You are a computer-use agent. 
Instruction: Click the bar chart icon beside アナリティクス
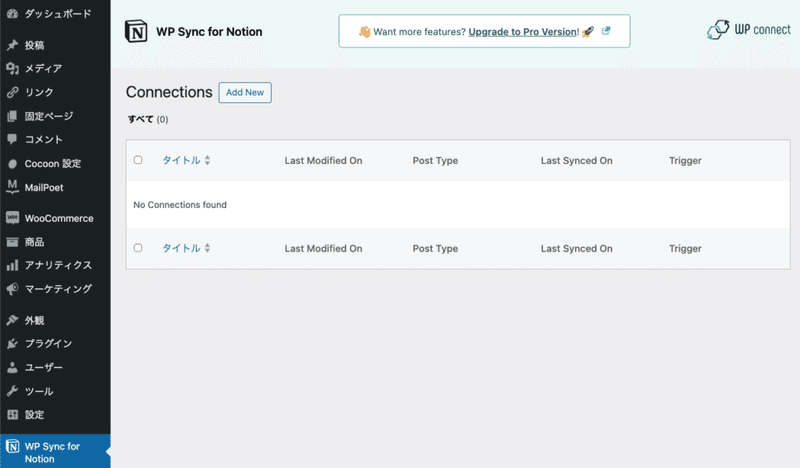pos(12,265)
